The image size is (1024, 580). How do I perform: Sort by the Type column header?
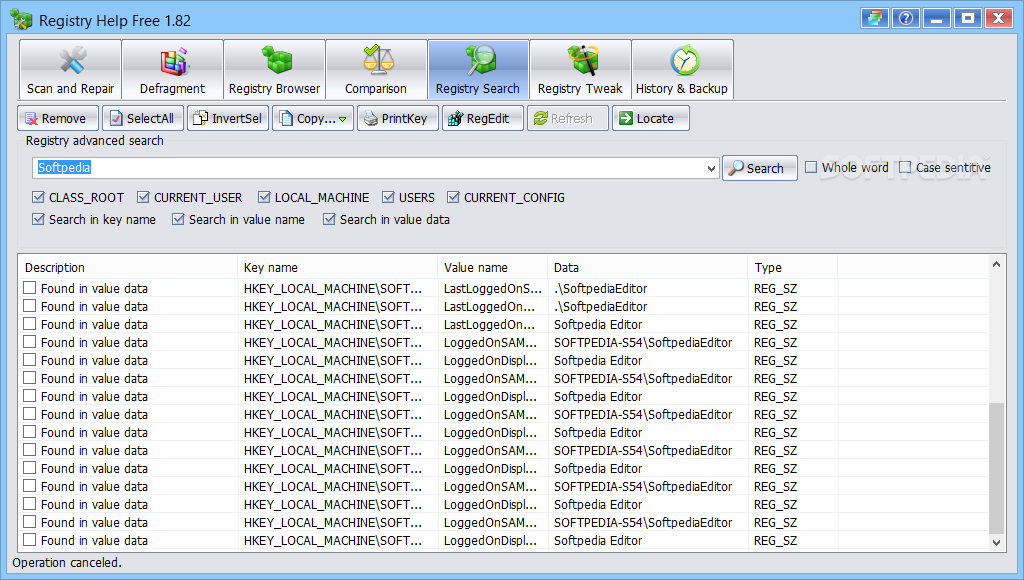click(793, 267)
